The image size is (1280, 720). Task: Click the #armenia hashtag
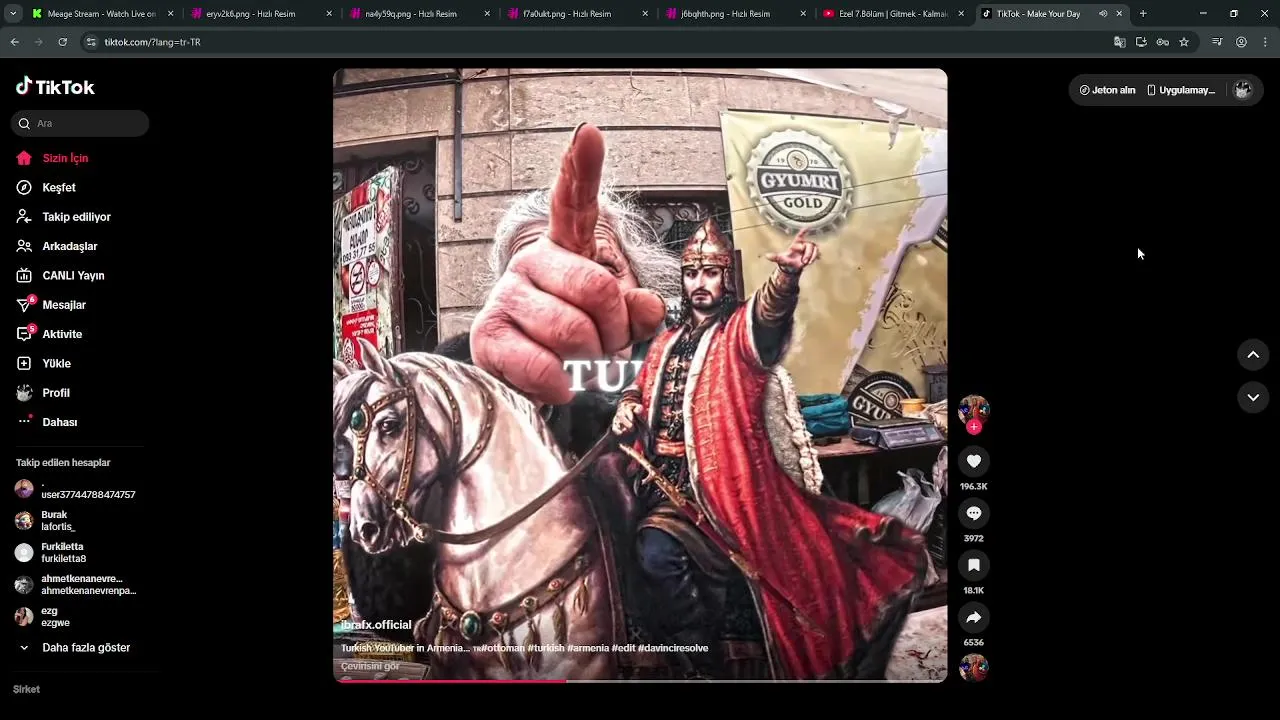tap(588, 648)
